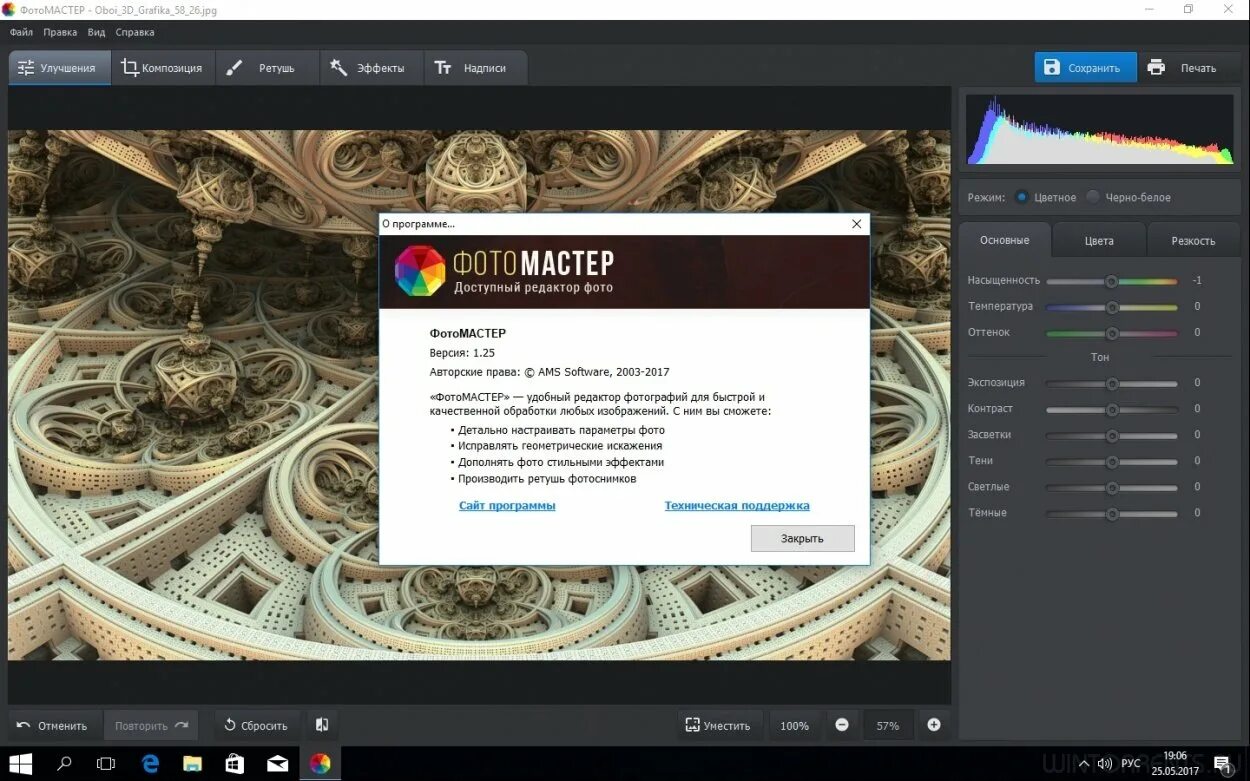Open the Надписи tab

(x=474, y=68)
